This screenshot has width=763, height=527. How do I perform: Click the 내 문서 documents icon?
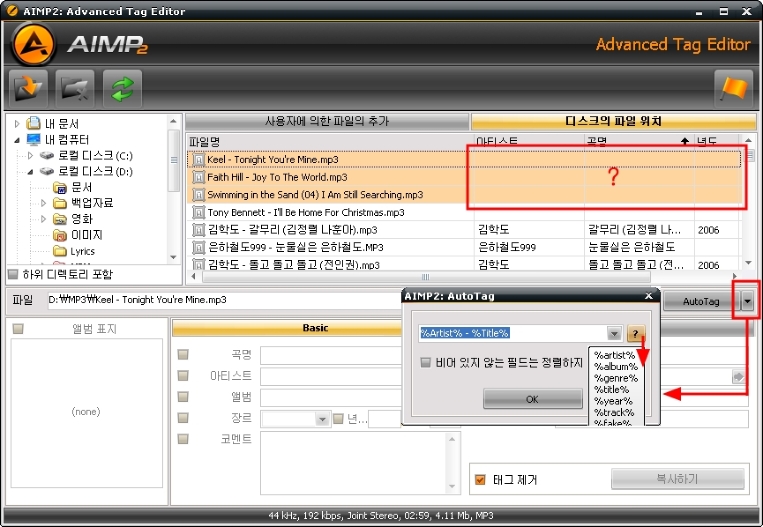[x=33, y=123]
